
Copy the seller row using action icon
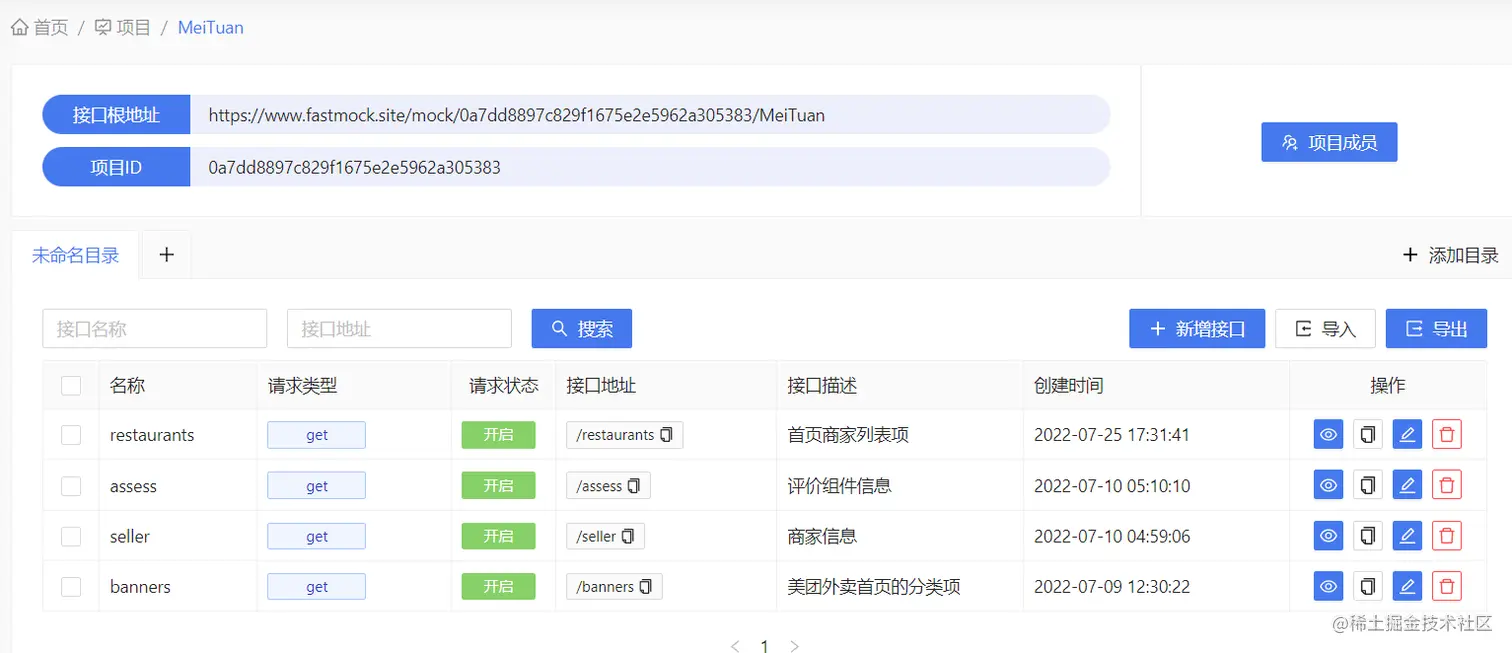(1368, 536)
